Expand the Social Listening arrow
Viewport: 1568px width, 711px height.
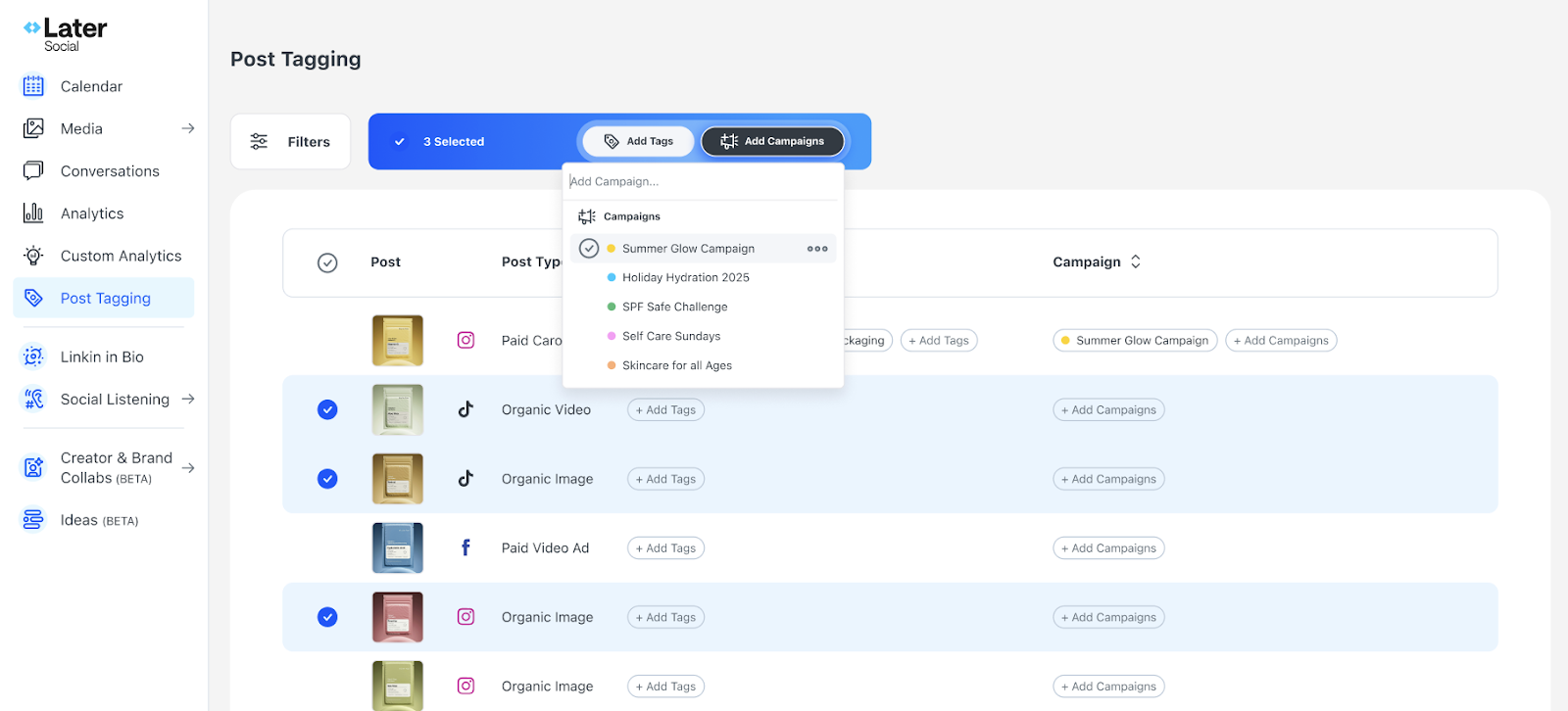188,399
